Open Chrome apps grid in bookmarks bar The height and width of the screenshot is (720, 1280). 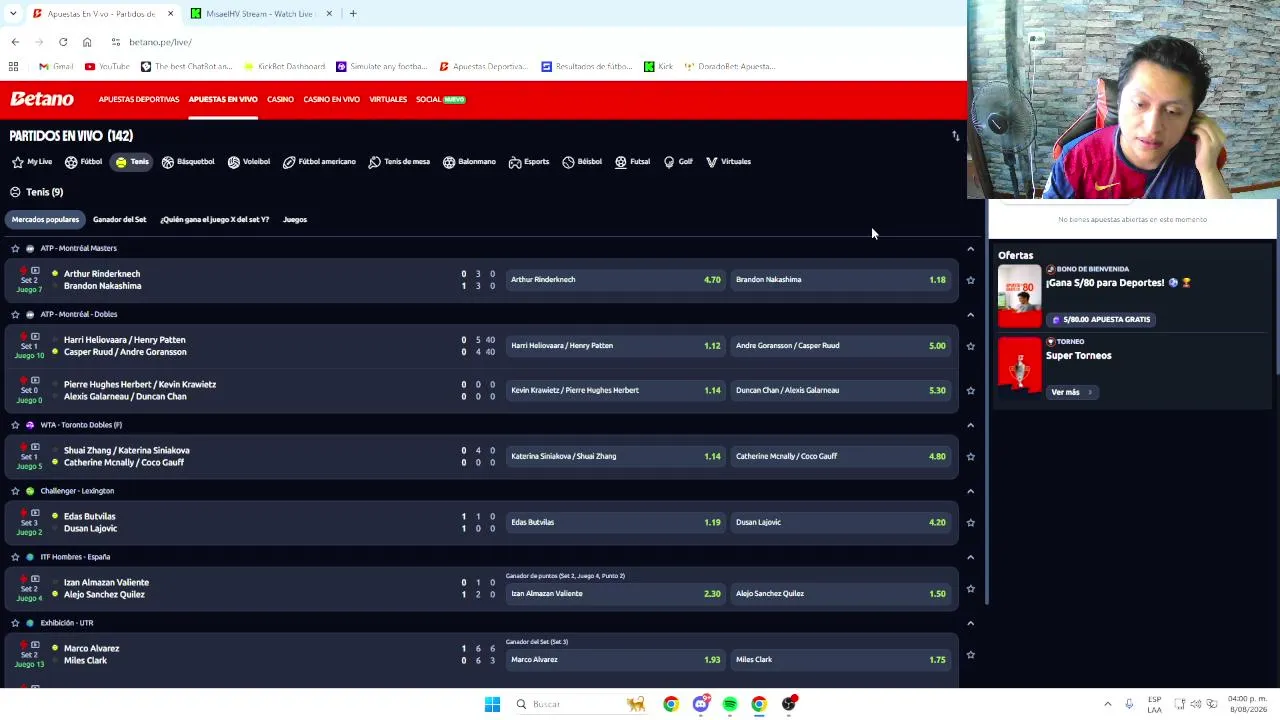click(14, 66)
